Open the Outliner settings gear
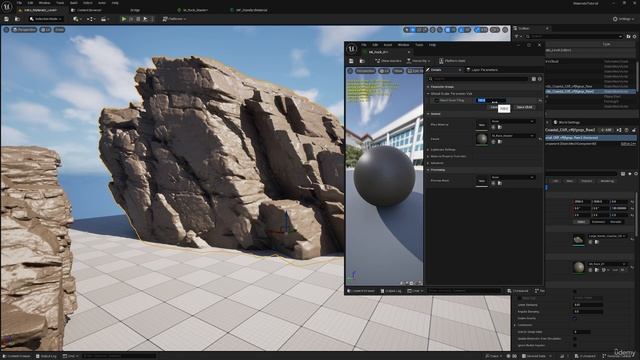This screenshot has height=360, width=640. pos(635,36)
